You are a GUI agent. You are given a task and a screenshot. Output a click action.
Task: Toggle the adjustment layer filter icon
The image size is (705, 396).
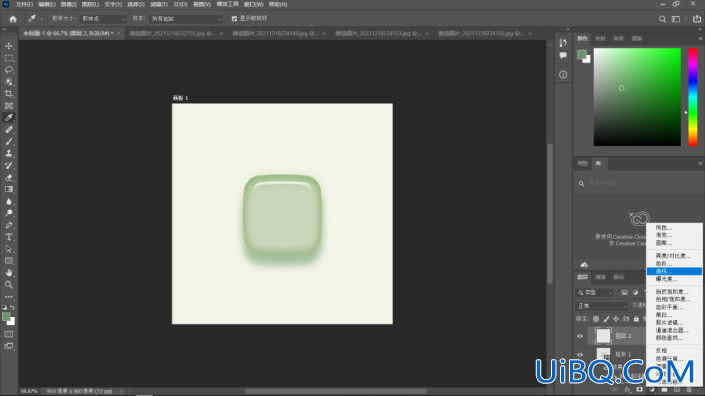[x=635, y=293]
